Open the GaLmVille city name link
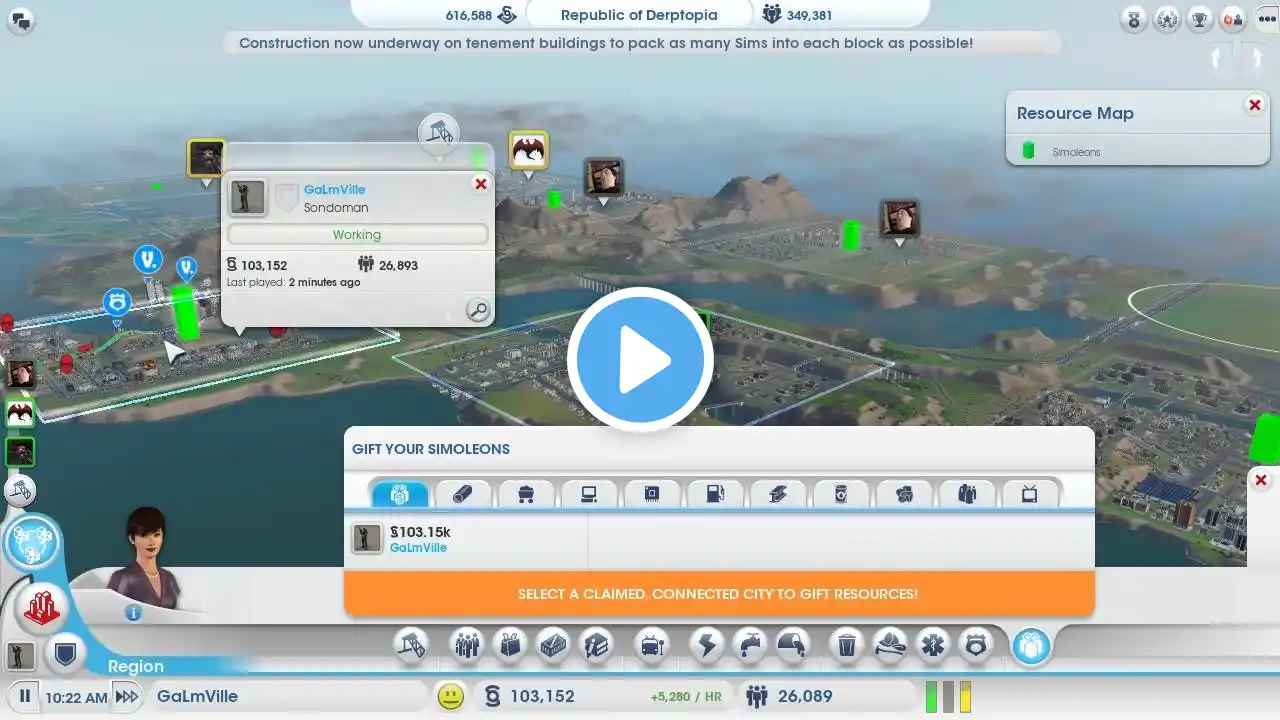Image resolution: width=1280 pixels, height=720 pixels. [x=334, y=189]
